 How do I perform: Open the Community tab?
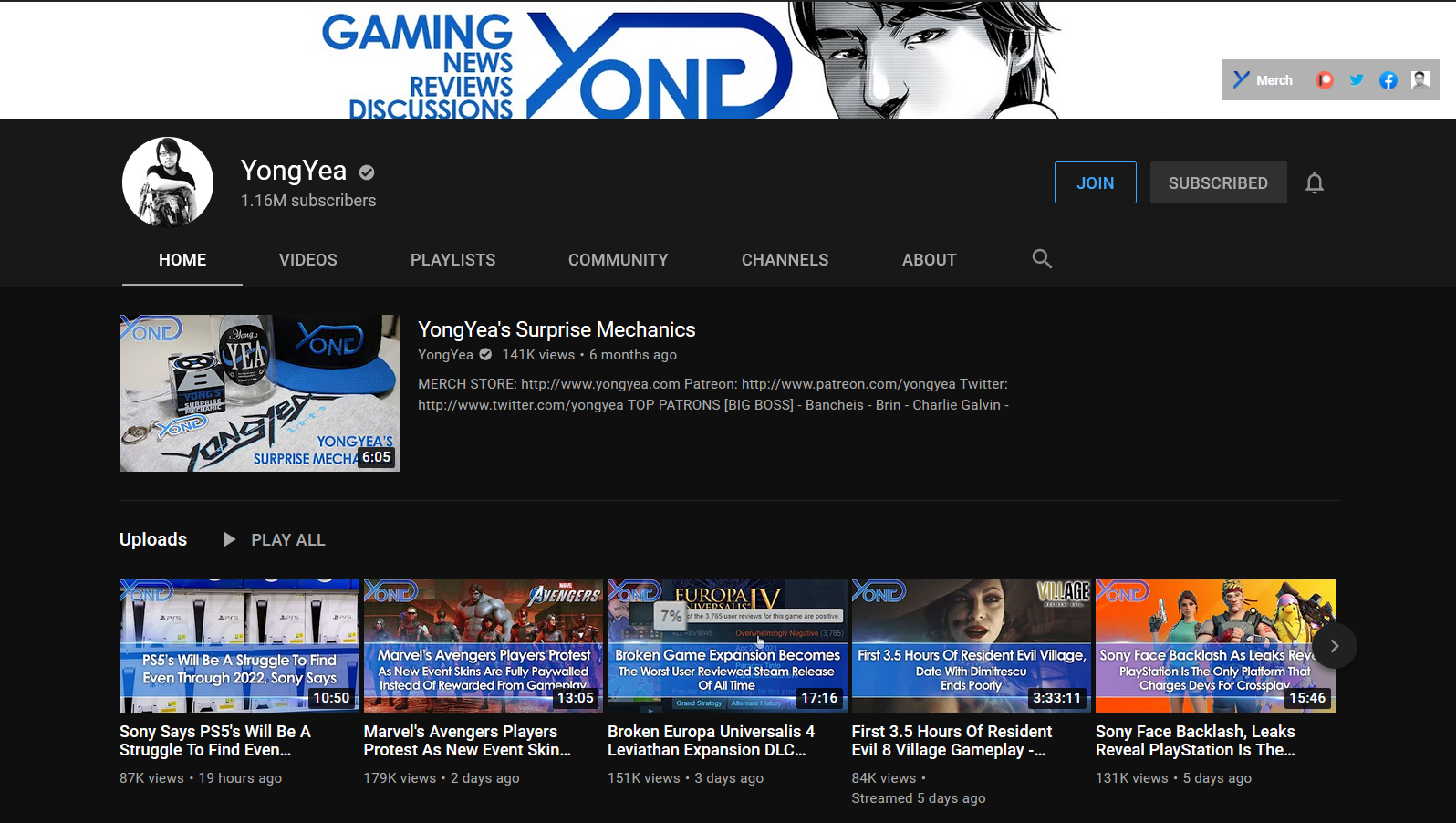point(618,260)
